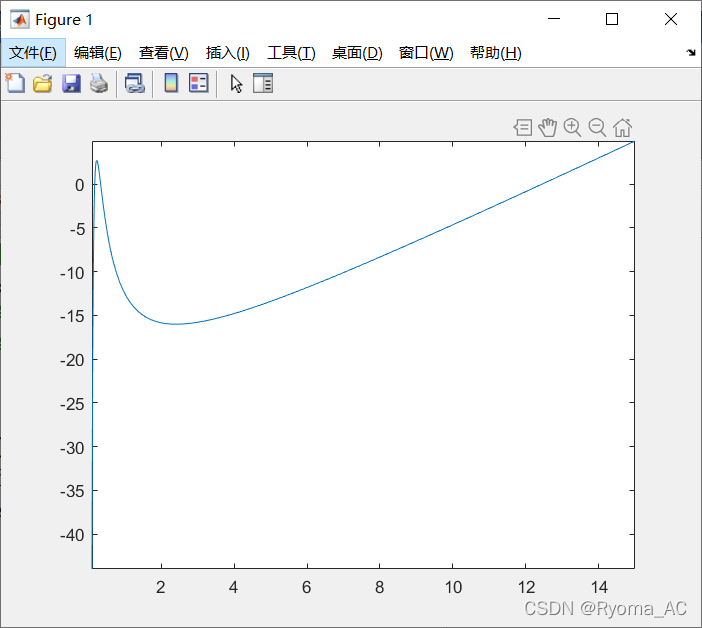This screenshot has width=702, height=628.
Task: Click the y-axis label -5
Action: coord(77,229)
